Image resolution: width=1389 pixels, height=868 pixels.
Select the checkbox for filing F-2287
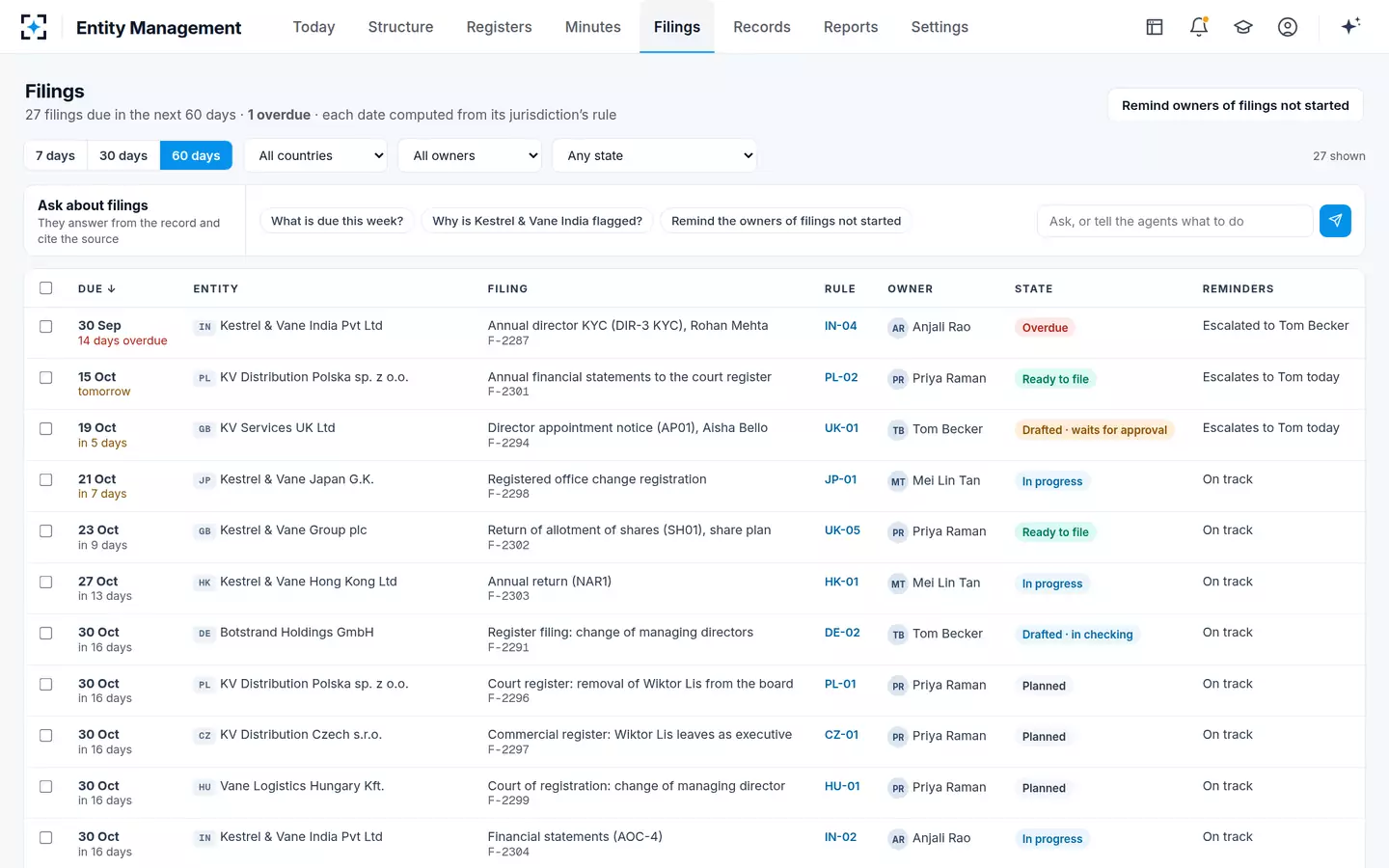45,326
